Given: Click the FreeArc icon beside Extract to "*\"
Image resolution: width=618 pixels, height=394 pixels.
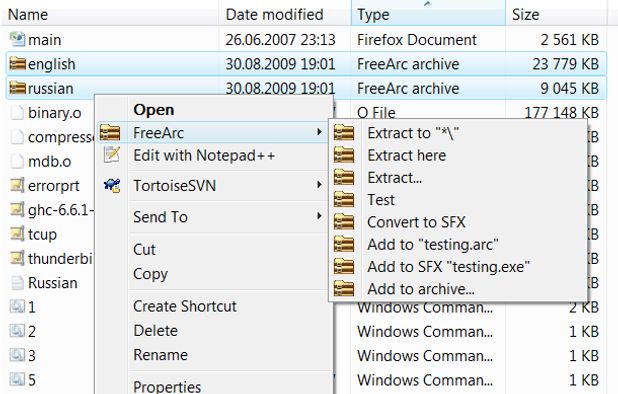Looking at the screenshot, I should pos(344,133).
